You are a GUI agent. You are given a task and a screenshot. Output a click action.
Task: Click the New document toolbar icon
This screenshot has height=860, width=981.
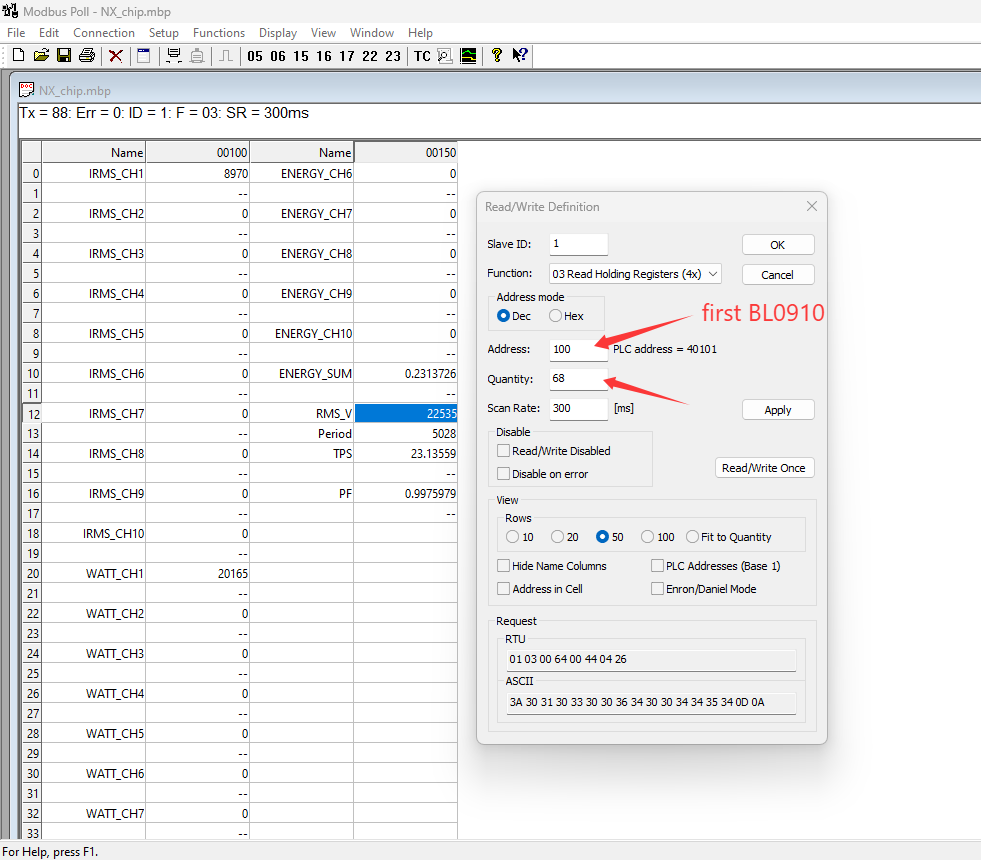click(18, 56)
